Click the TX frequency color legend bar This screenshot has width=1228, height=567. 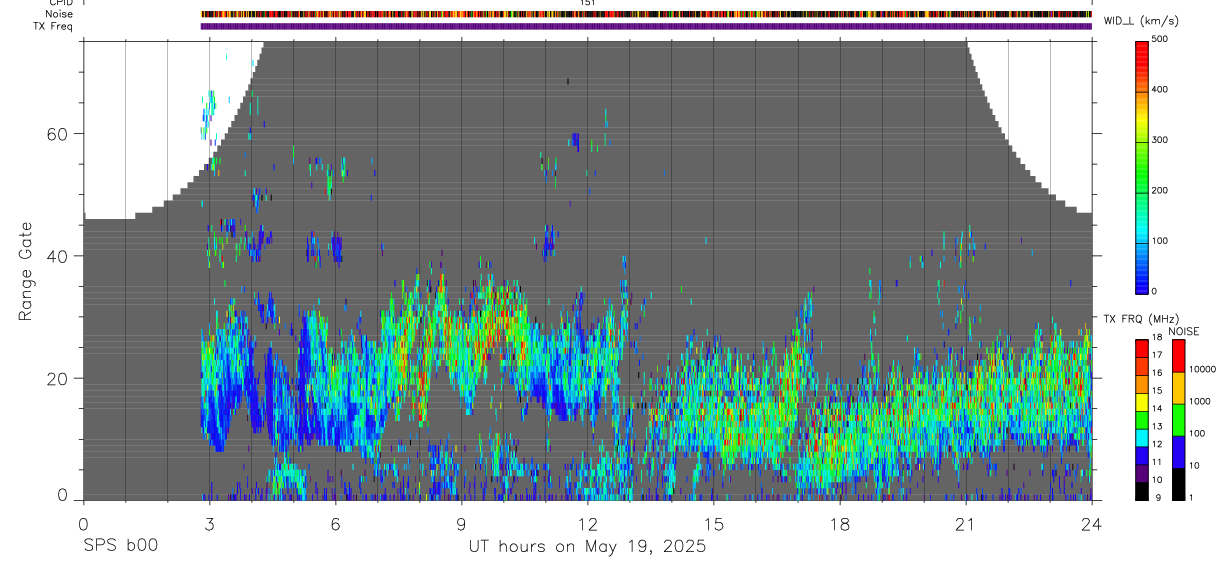[1143, 420]
